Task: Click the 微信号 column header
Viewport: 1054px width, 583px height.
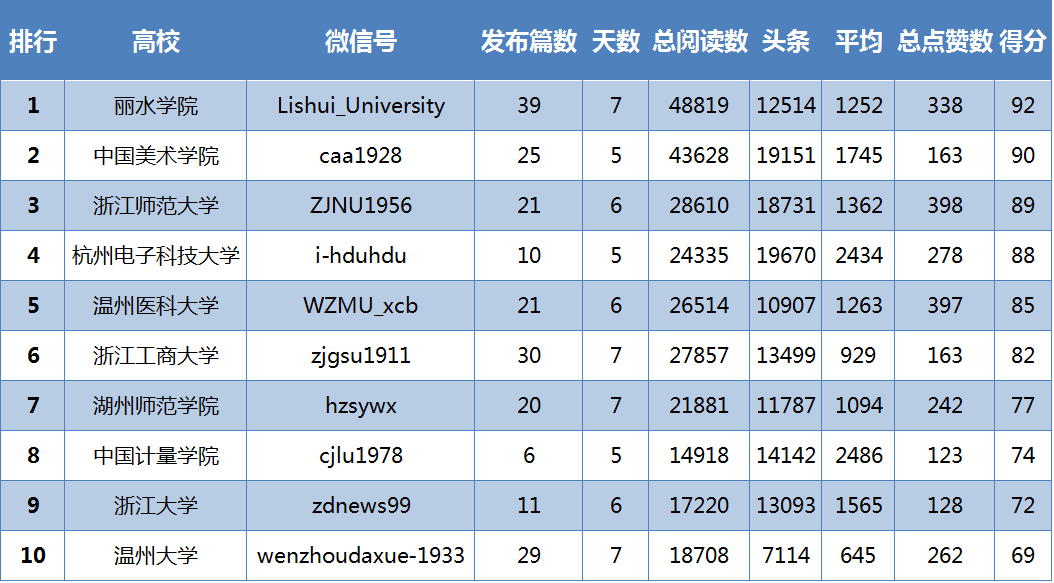Action: click(361, 42)
